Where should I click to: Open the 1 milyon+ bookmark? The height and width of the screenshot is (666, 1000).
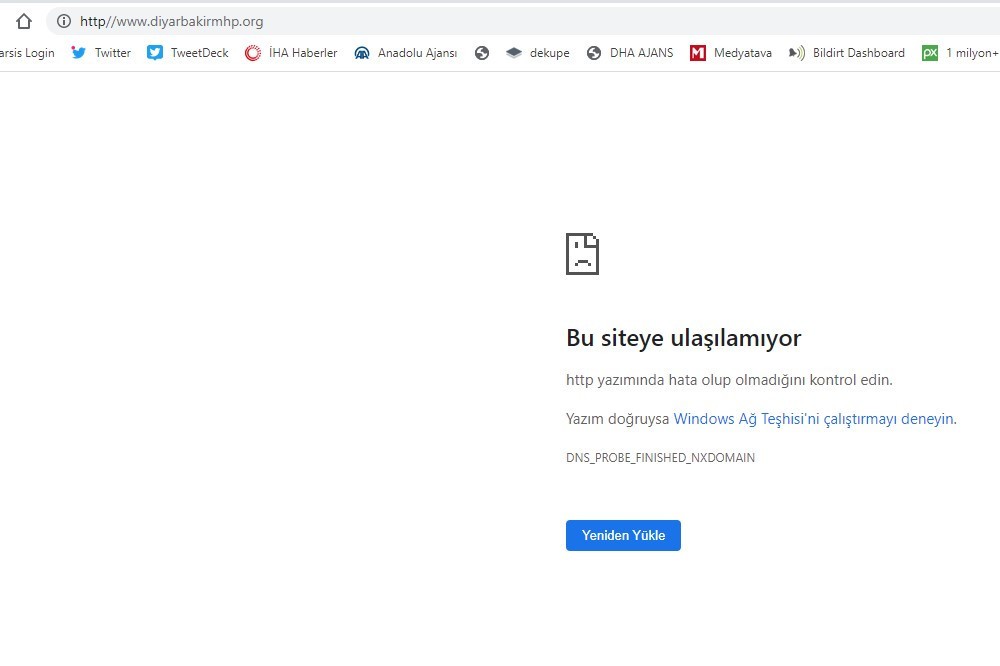[x=960, y=53]
